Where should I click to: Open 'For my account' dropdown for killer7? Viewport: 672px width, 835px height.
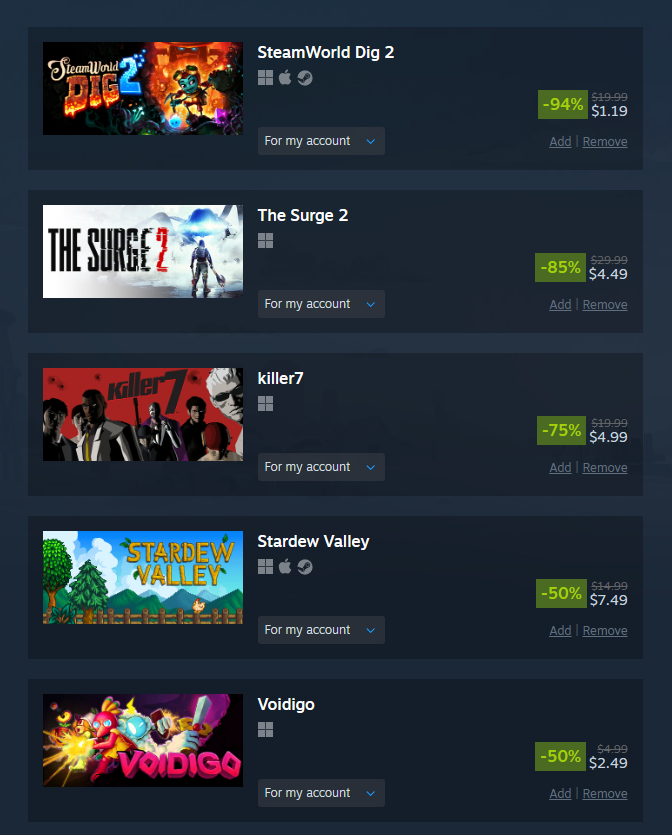tap(321, 467)
